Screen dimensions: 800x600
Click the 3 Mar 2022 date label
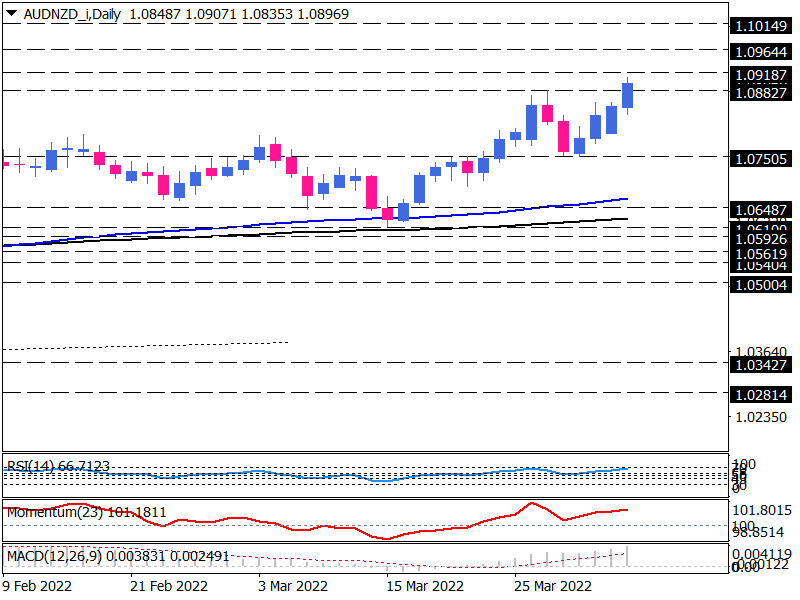294,585
